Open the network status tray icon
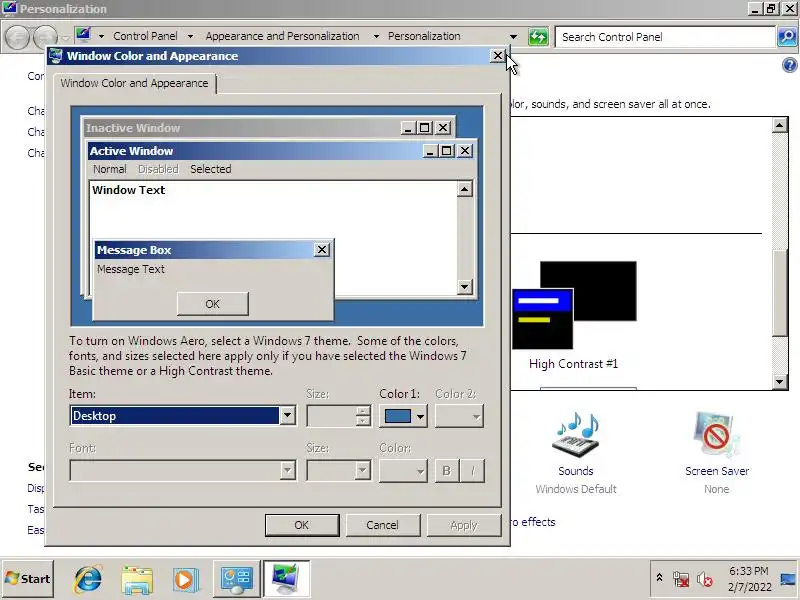Image resolution: width=800 pixels, height=600 pixels. (x=681, y=580)
